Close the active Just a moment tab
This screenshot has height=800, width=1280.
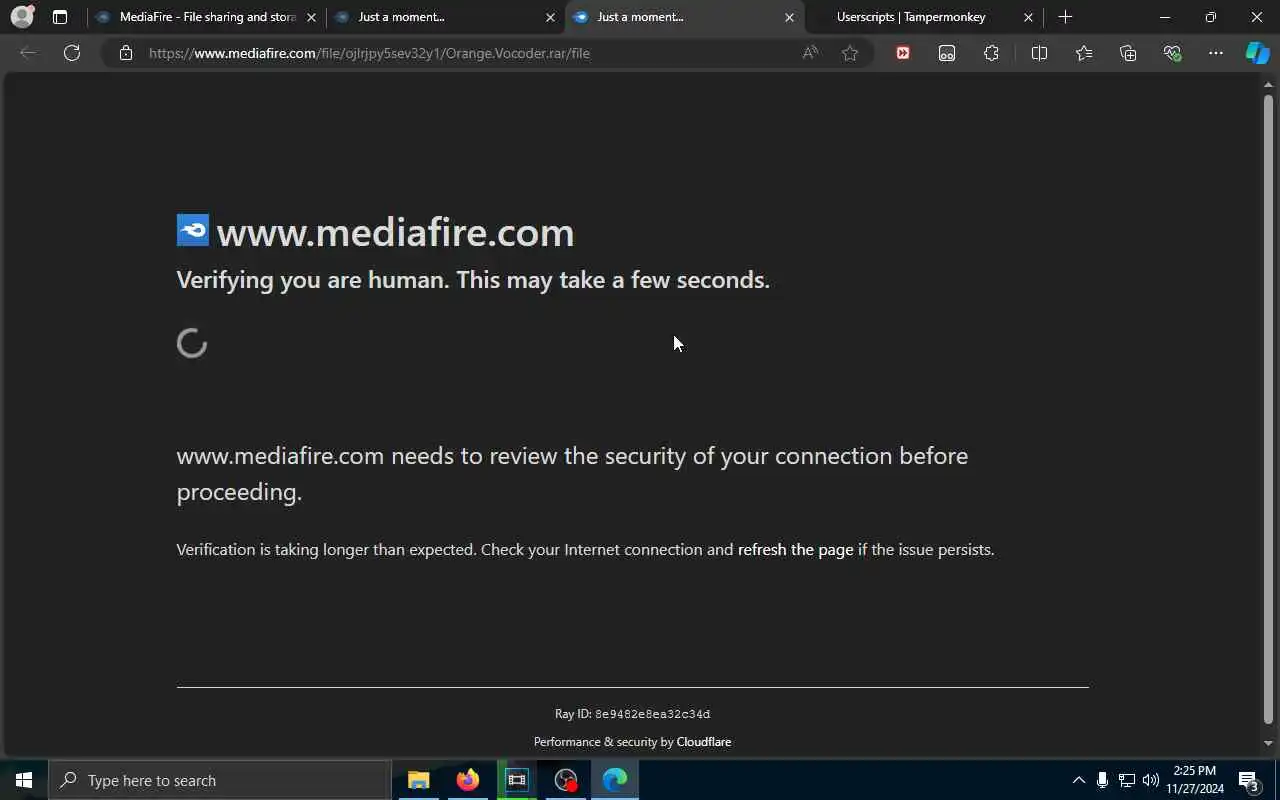(789, 17)
